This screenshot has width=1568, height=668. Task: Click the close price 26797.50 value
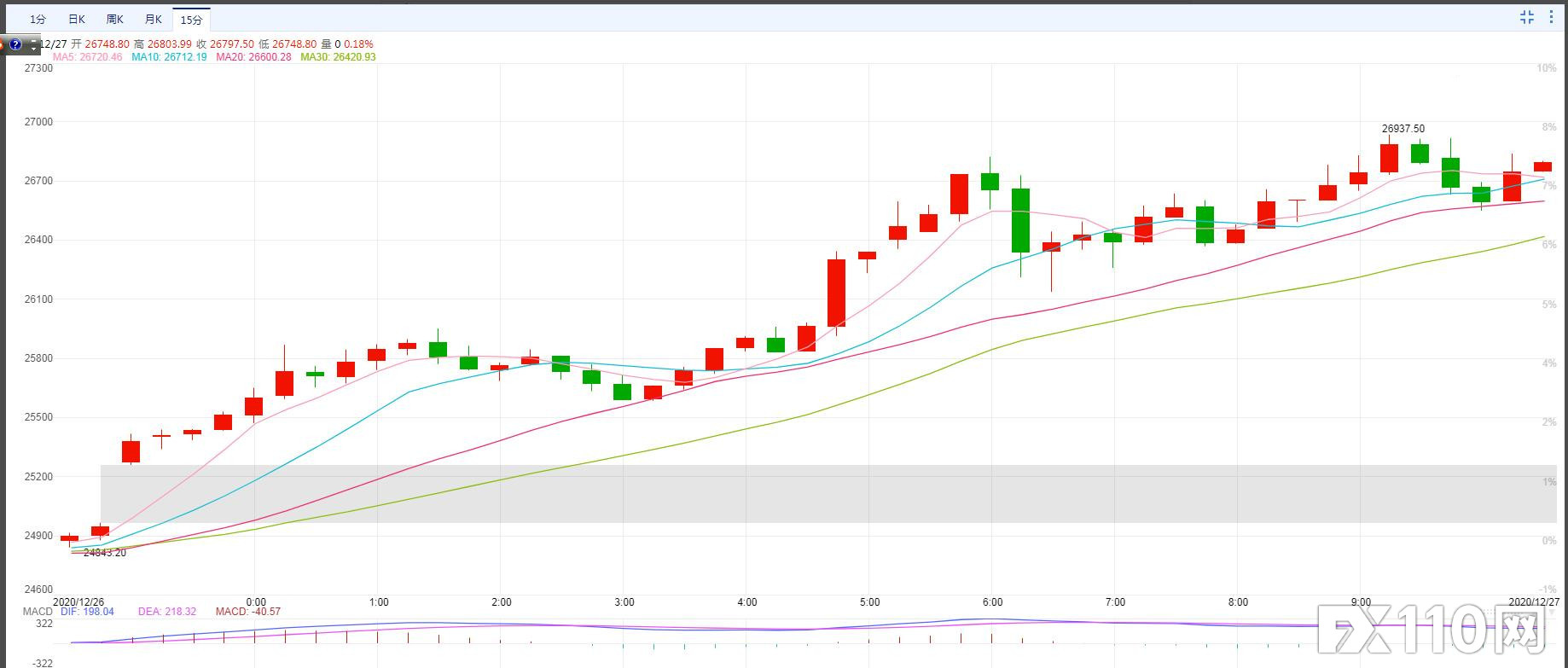click(x=231, y=44)
